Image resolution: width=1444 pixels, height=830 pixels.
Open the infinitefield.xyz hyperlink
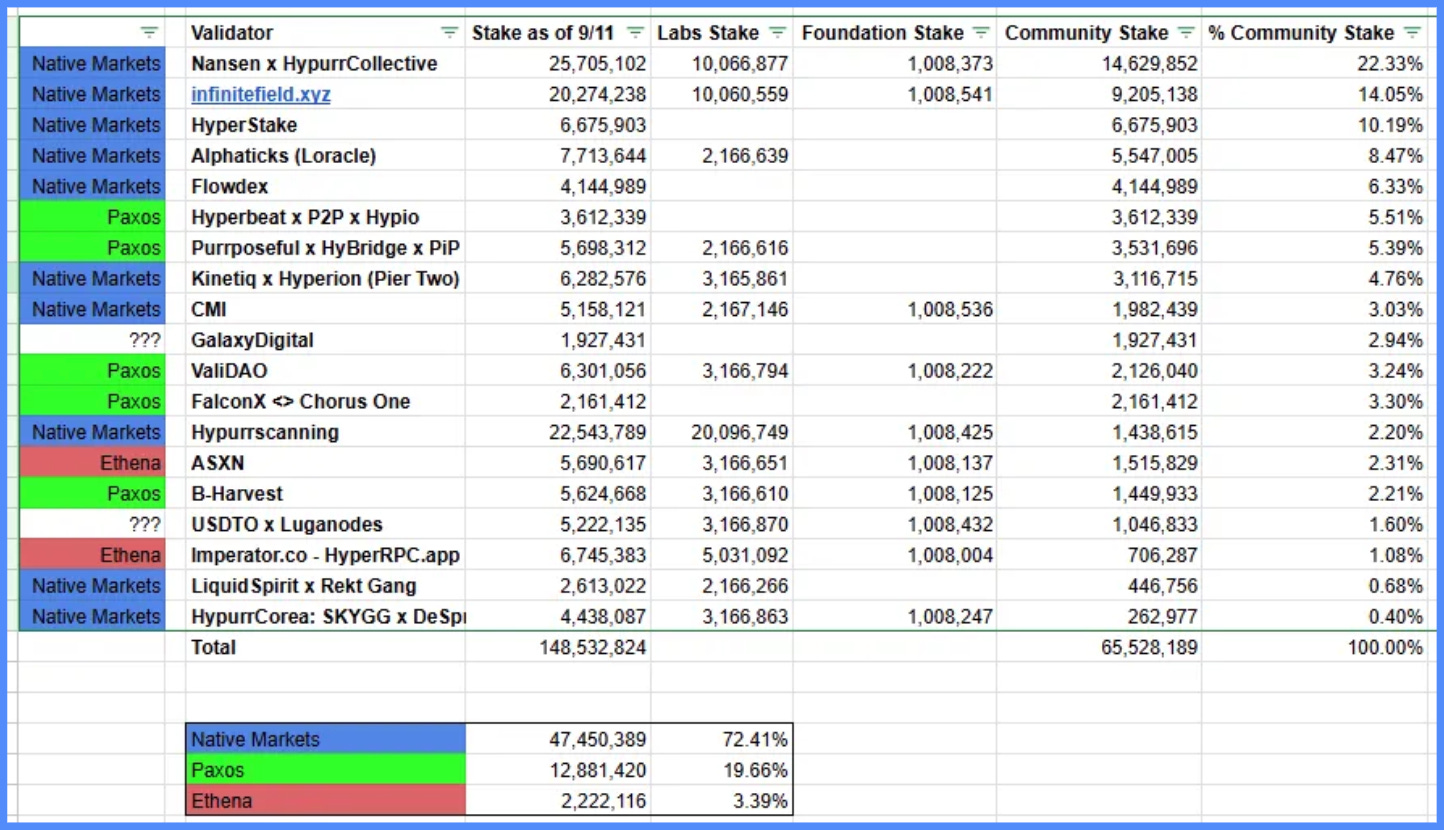pyautogui.click(x=261, y=95)
